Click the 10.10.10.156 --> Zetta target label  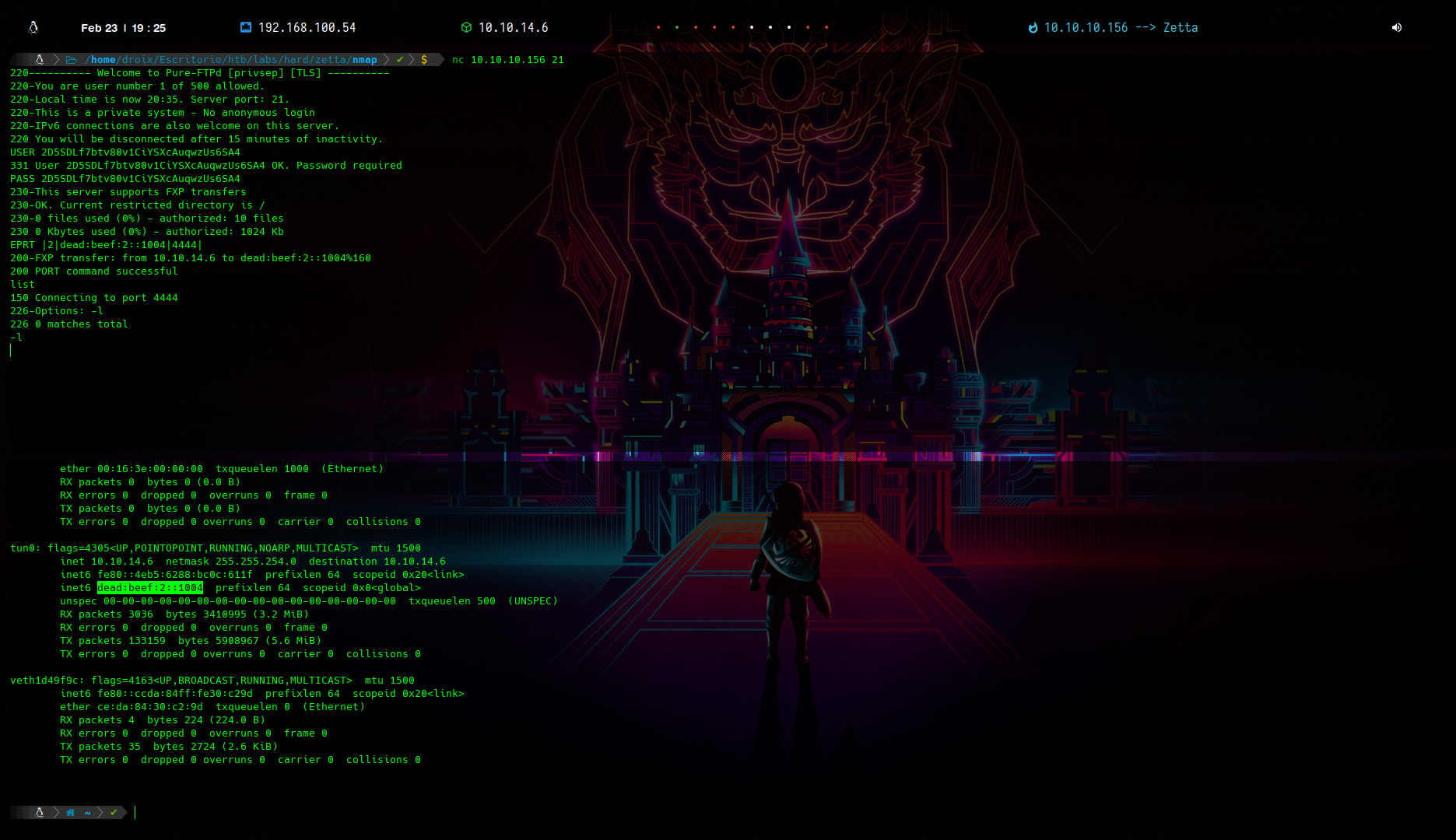[x=1121, y=28]
